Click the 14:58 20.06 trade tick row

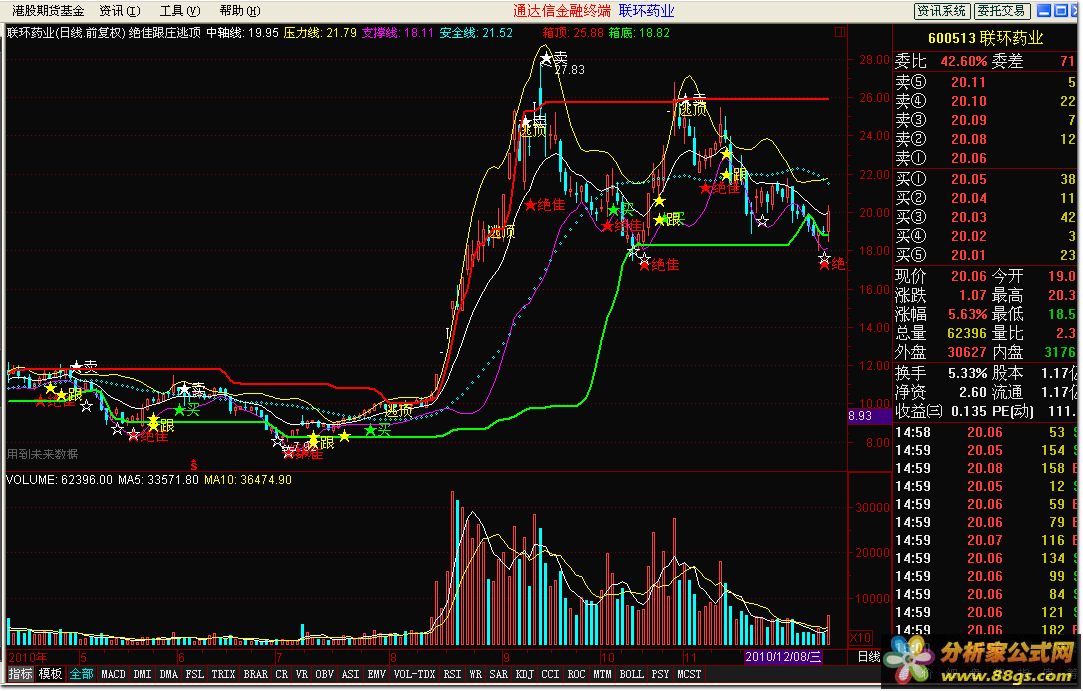[x=987, y=433]
